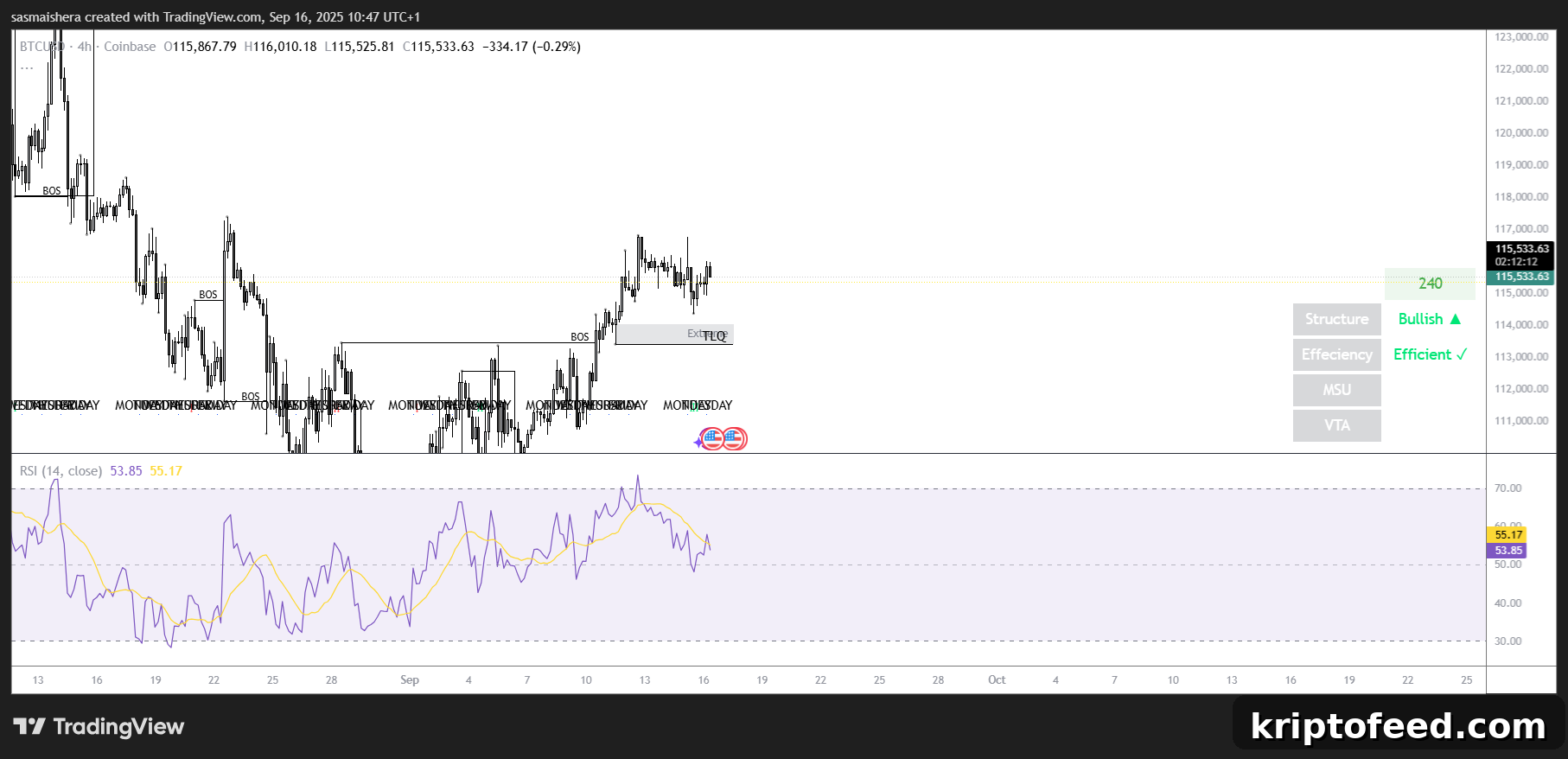Click the MSU cell in the table
Image resolution: width=1568 pixels, height=759 pixels.
pyautogui.click(x=1337, y=390)
